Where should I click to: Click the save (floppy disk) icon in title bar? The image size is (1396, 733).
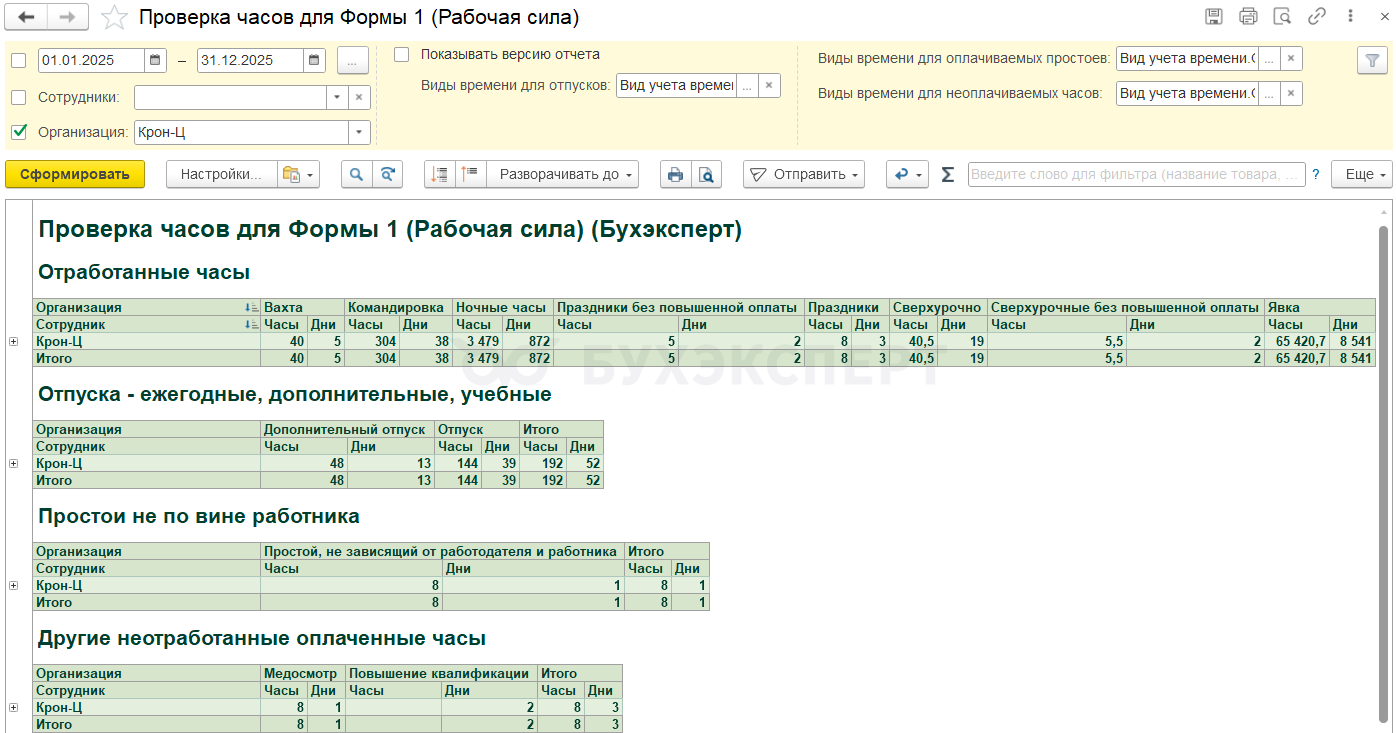(1214, 17)
